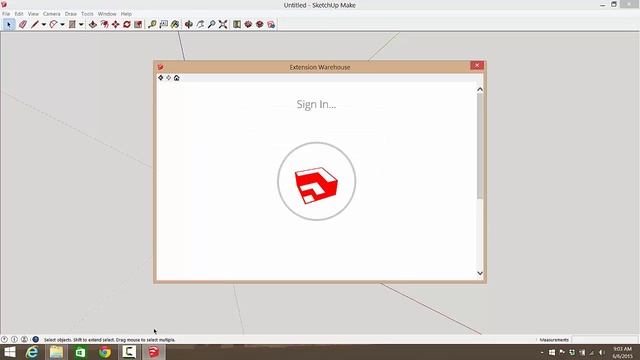The image size is (640, 360).
Task: Click the 'Measurements' label
Action: point(554,340)
